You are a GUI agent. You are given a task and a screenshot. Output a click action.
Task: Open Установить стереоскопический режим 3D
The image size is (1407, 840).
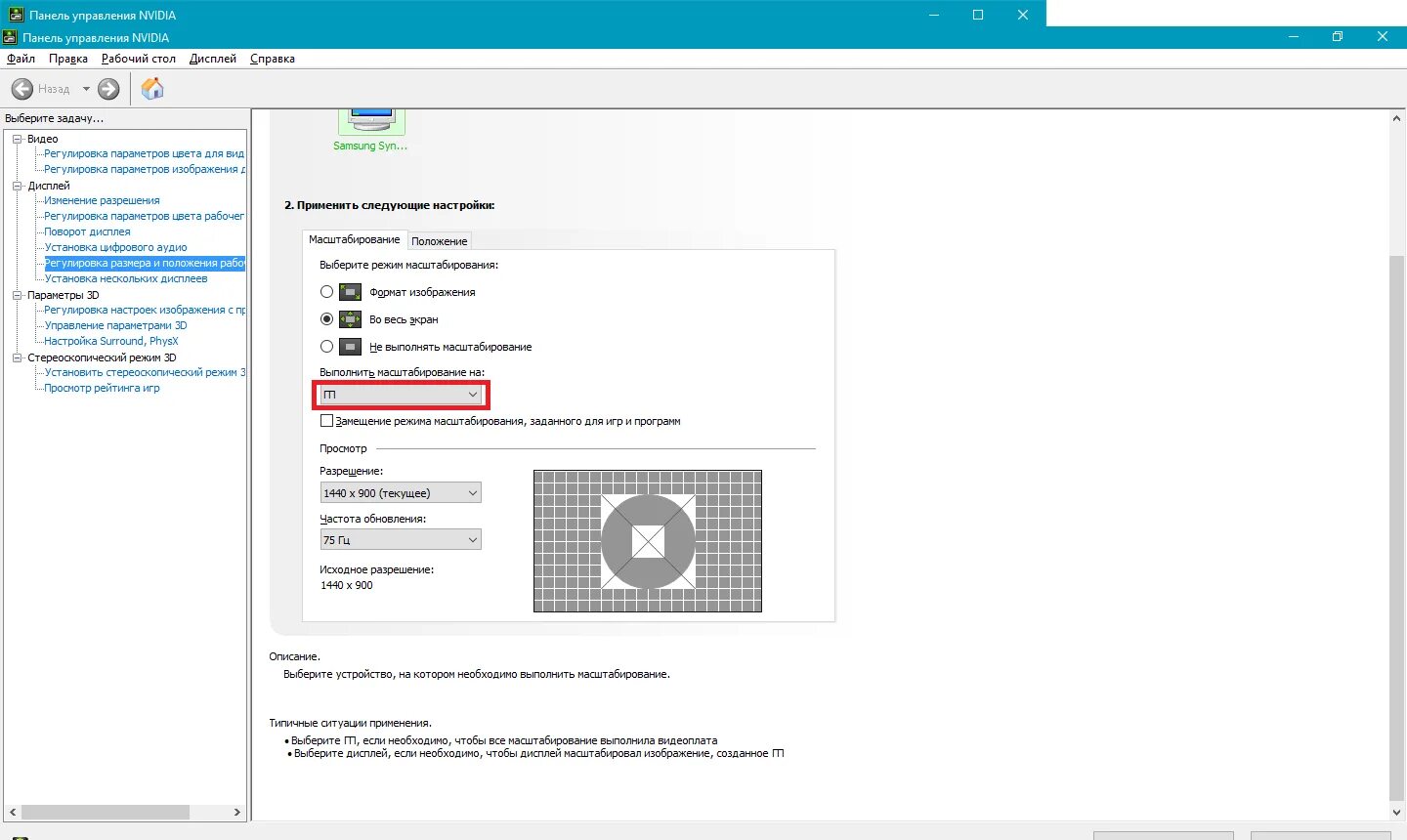(144, 372)
